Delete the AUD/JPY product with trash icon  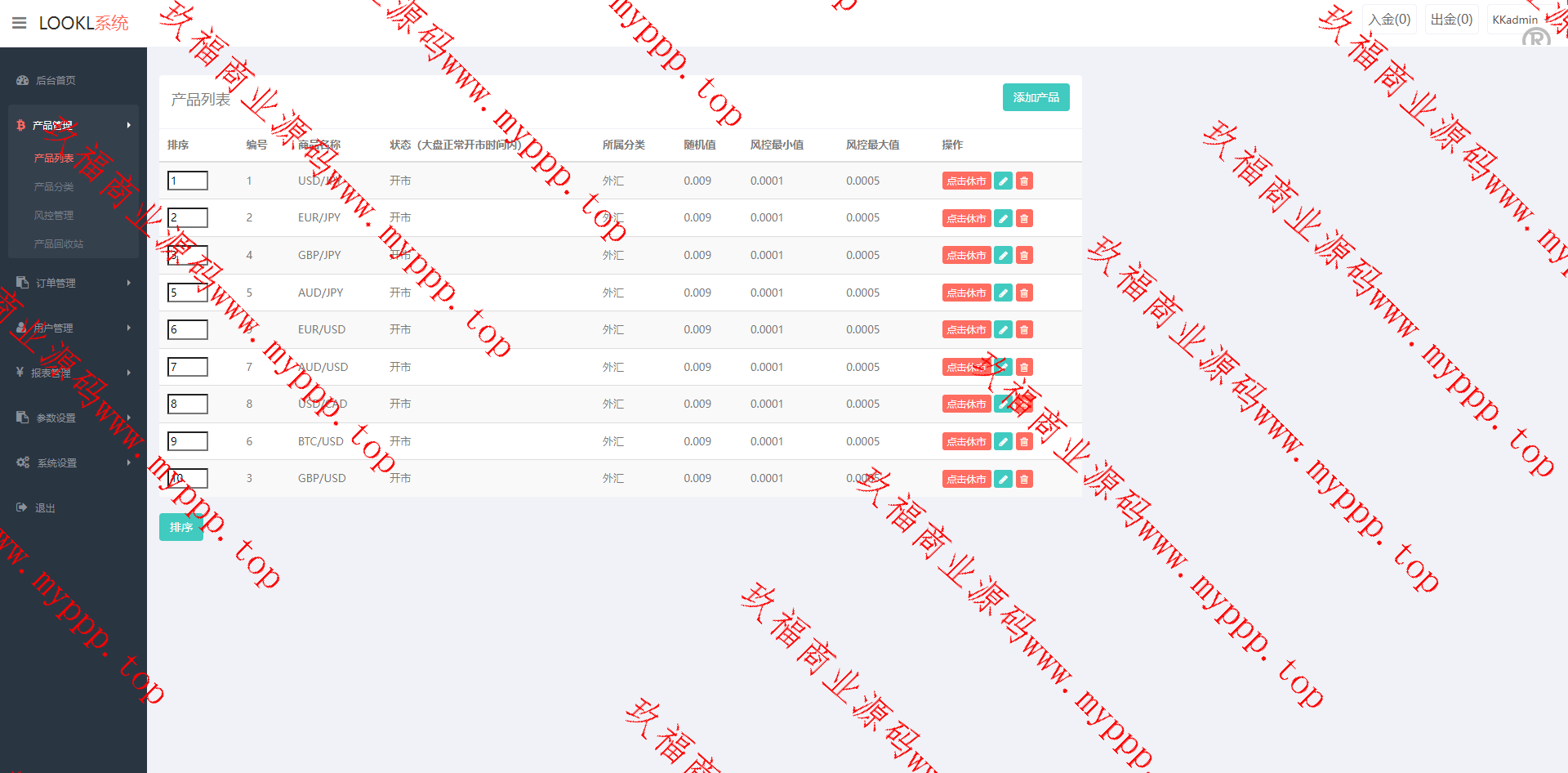1024,293
